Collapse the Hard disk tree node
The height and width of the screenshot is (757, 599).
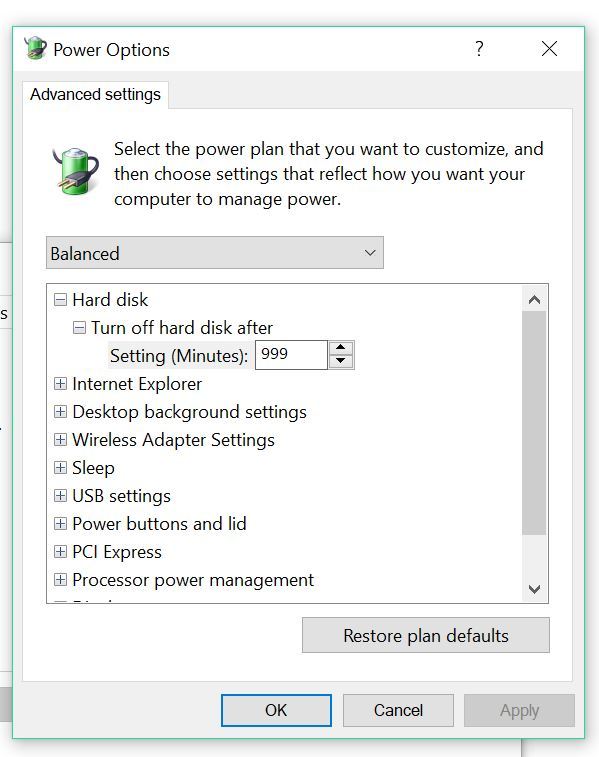tap(60, 300)
